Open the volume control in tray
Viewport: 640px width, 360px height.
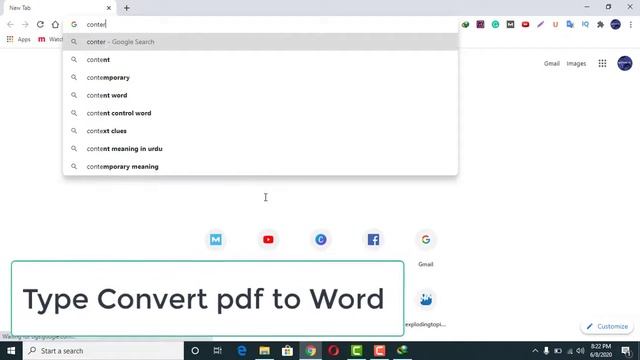click(x=580, y=351)
